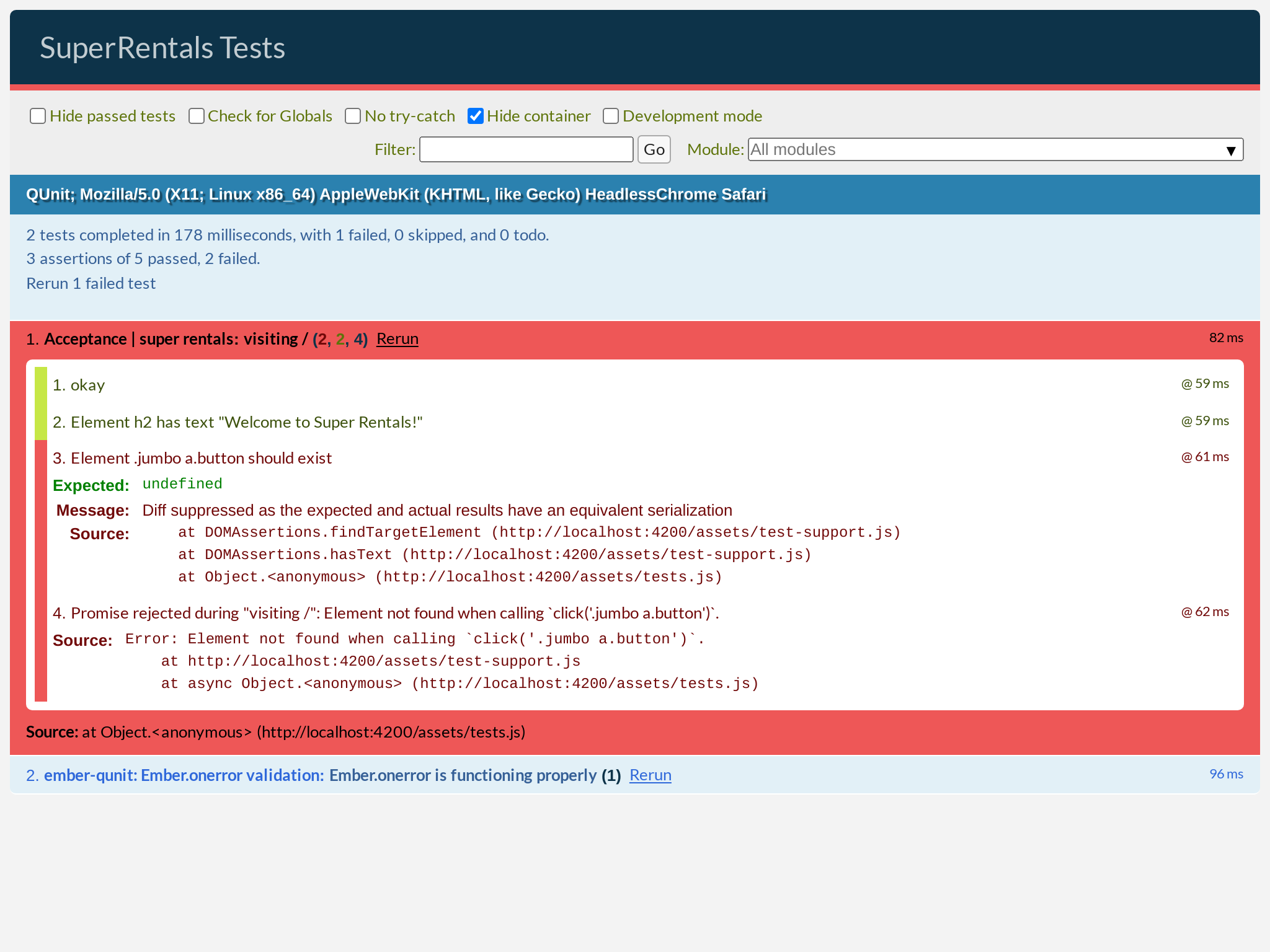Click the '@ 61 ms' assertion timestamp

pyautogui.click(x=1205, y=457)
